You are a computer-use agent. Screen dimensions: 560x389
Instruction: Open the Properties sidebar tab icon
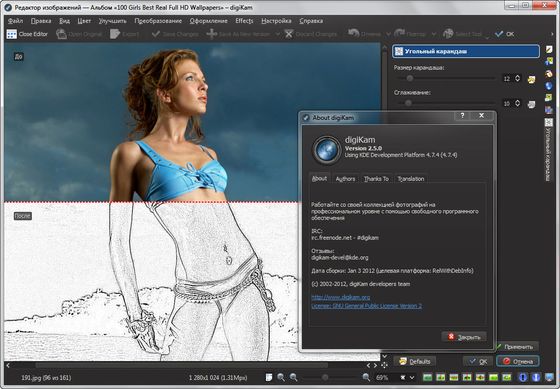pos(549,49)
